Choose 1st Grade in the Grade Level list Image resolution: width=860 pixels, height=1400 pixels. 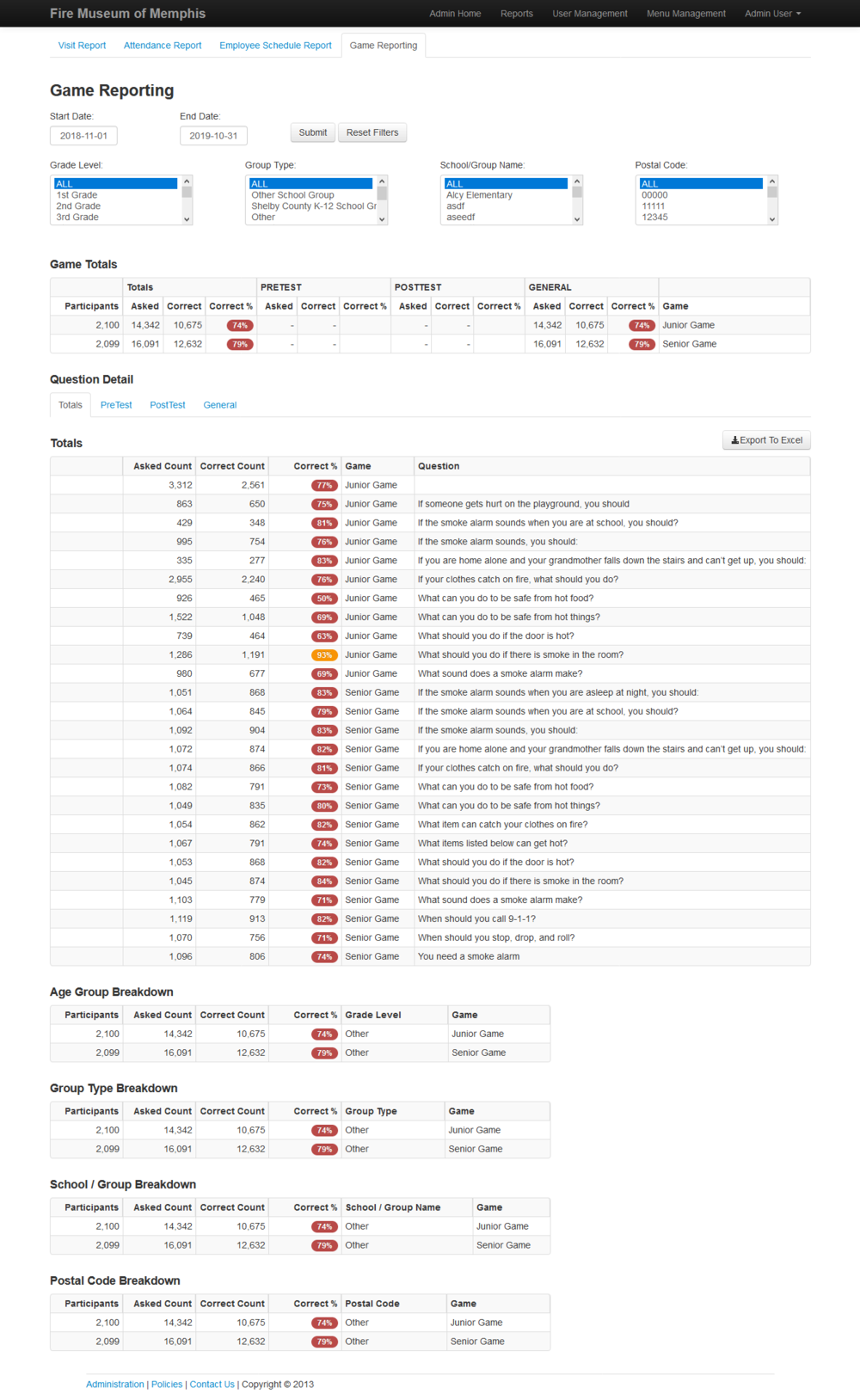coord(115,195)
